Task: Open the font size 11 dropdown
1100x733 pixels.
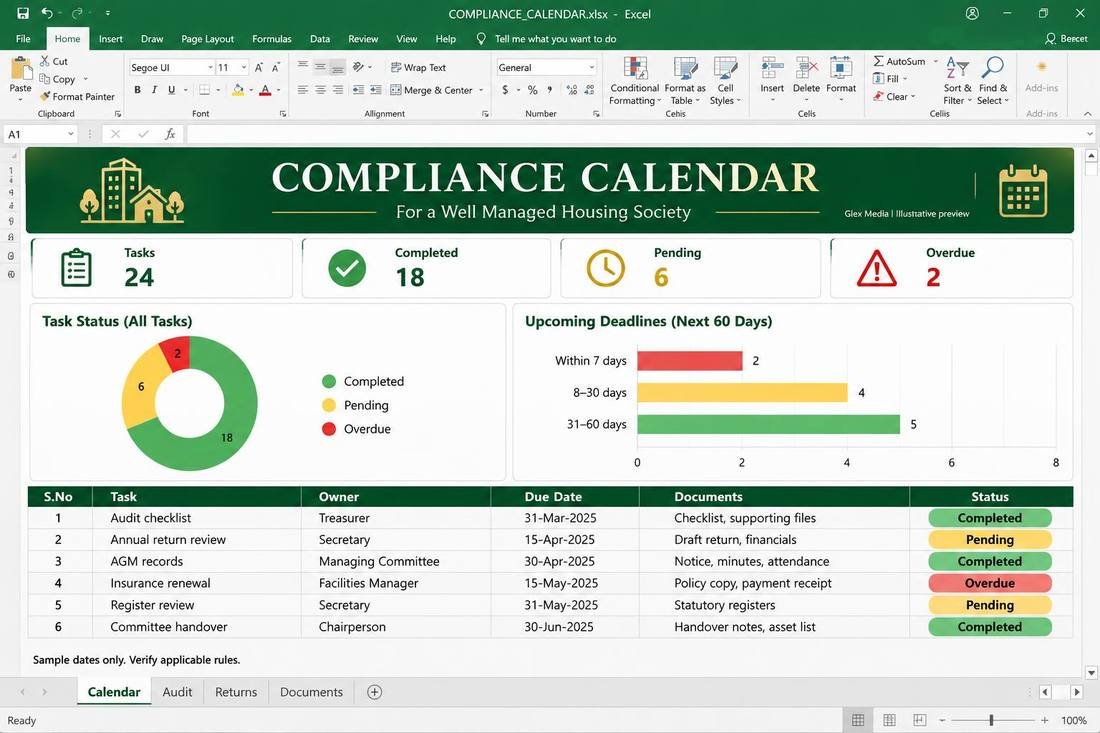Action: (243, 67)
